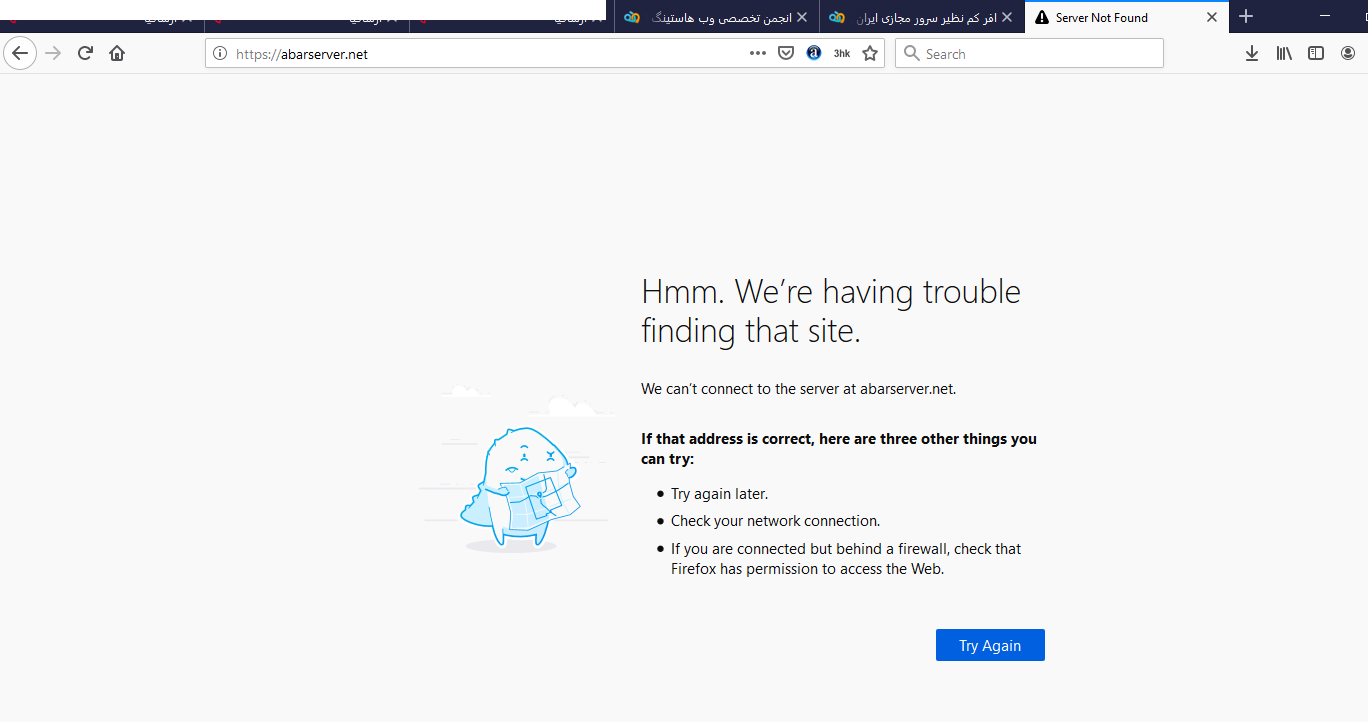Close the 'افر کم نظیر سرور مجازی ایران' tab
Image resolution: width=1368 pixels, height=722 pixels.
(x=1007, y=17)
